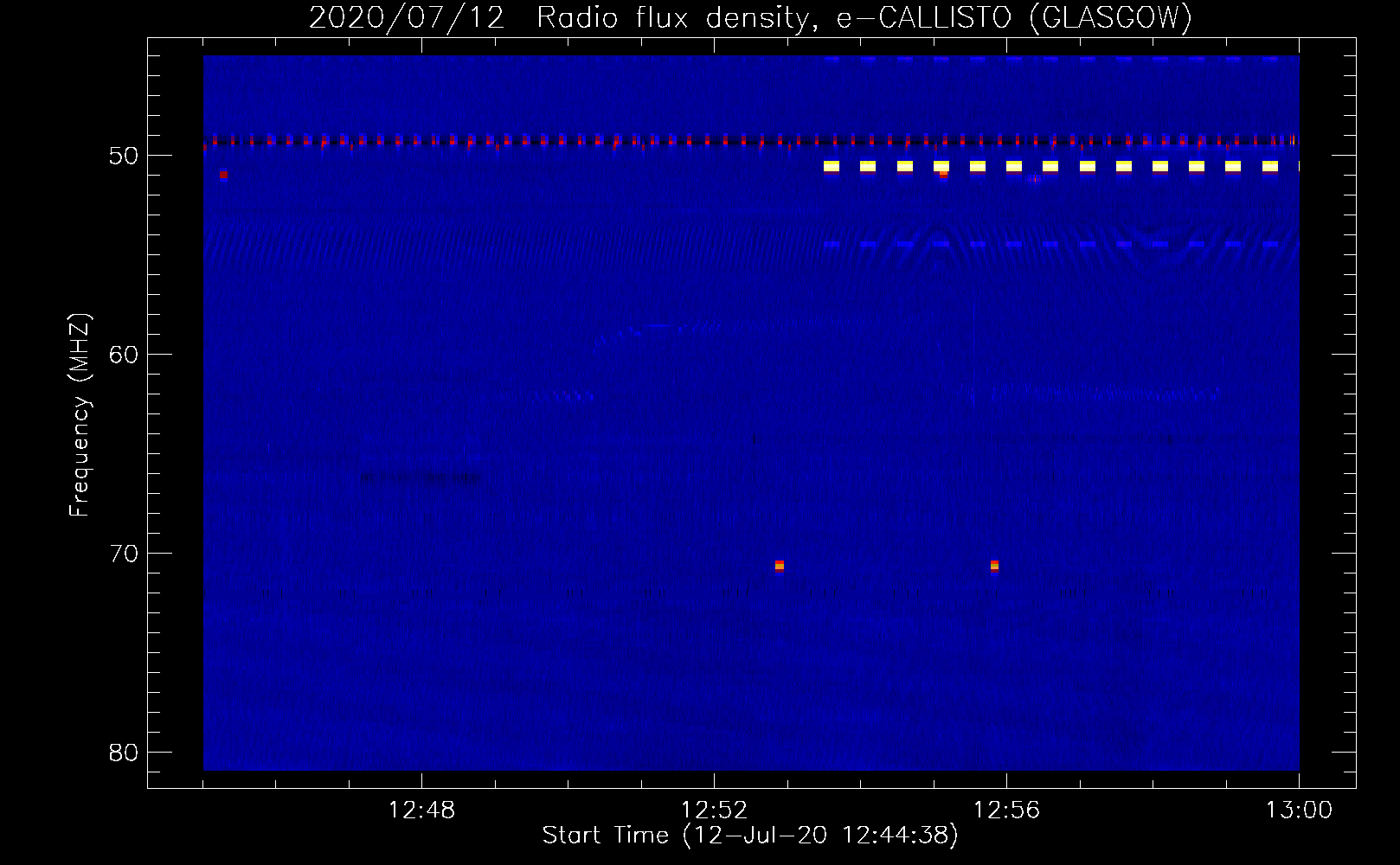This screenshot has width=1400, height=865.
Task: Click the 'Frequency (MHZ)' axis label
Action: click(x=79, y=414)
